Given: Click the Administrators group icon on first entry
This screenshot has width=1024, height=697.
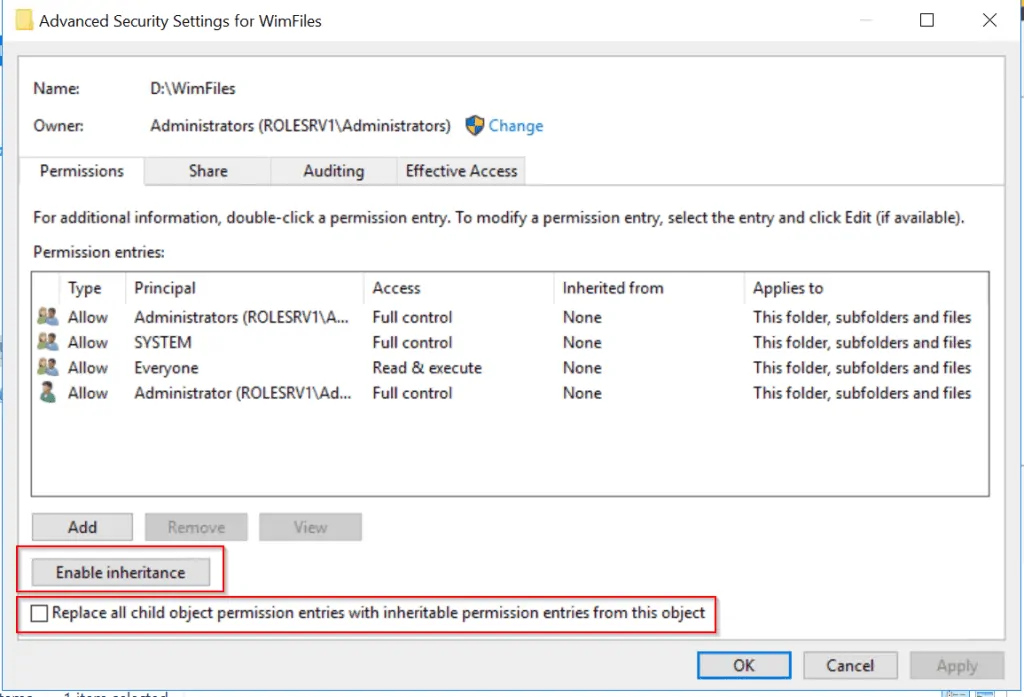Looking at the screenshot, I should pos(44,317).
